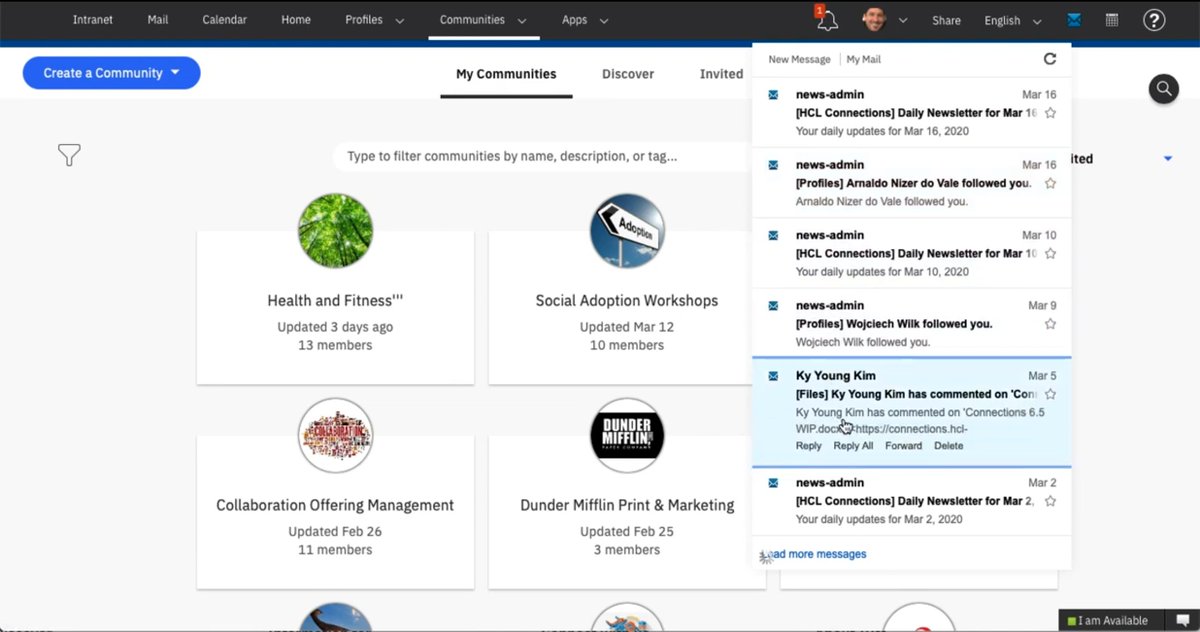Image resolution: width=1200 pixels, height=632 pixels.
Task: Click envelope icon of Mar 2 newsletter message
Action: tap(773, 482)
